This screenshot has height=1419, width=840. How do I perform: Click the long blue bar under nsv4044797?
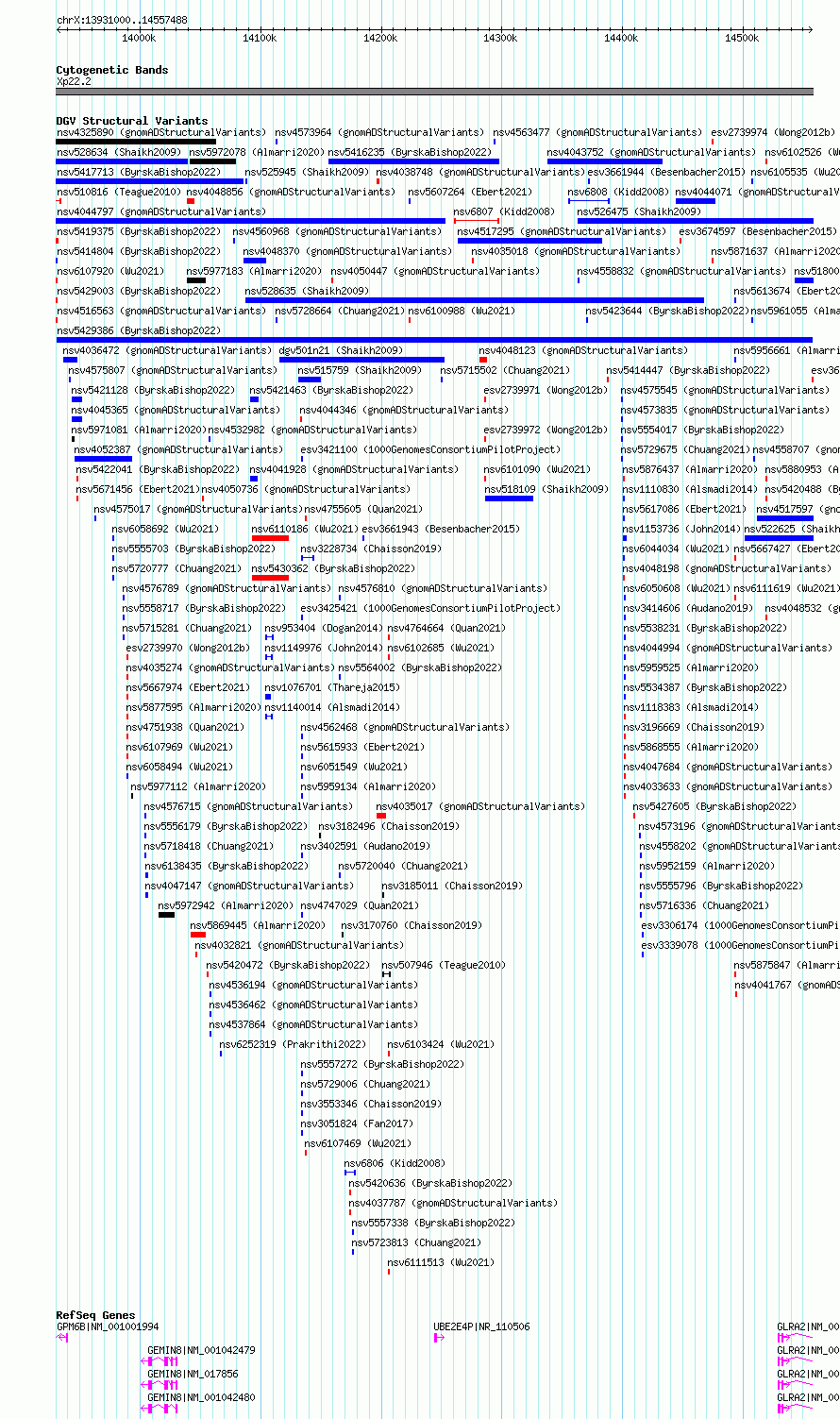[x=251, y=221]
